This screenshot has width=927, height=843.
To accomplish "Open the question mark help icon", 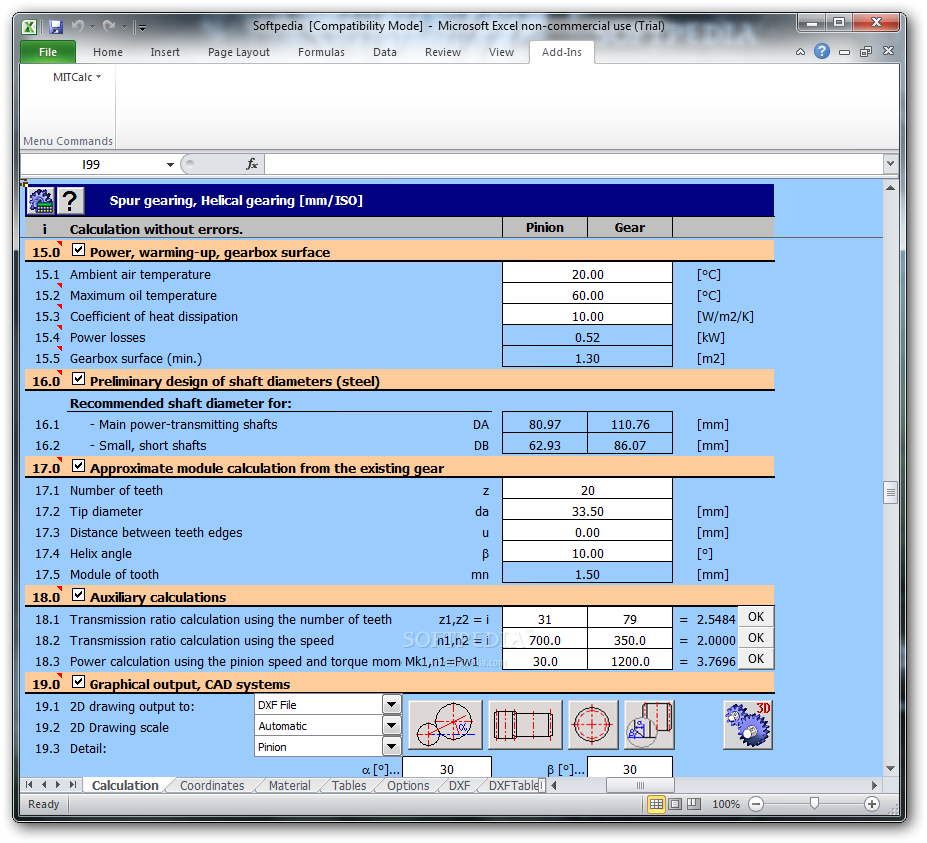I will click(70, 201).
